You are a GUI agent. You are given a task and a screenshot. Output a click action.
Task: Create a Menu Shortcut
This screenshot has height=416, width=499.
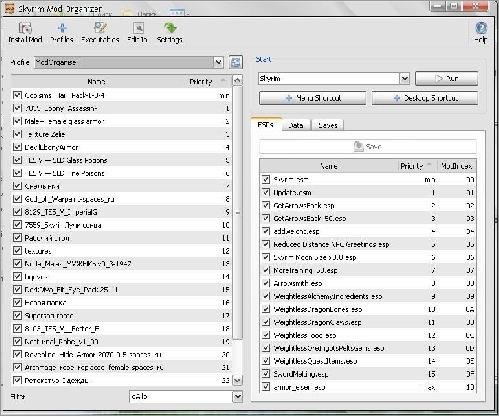point(312,98)
